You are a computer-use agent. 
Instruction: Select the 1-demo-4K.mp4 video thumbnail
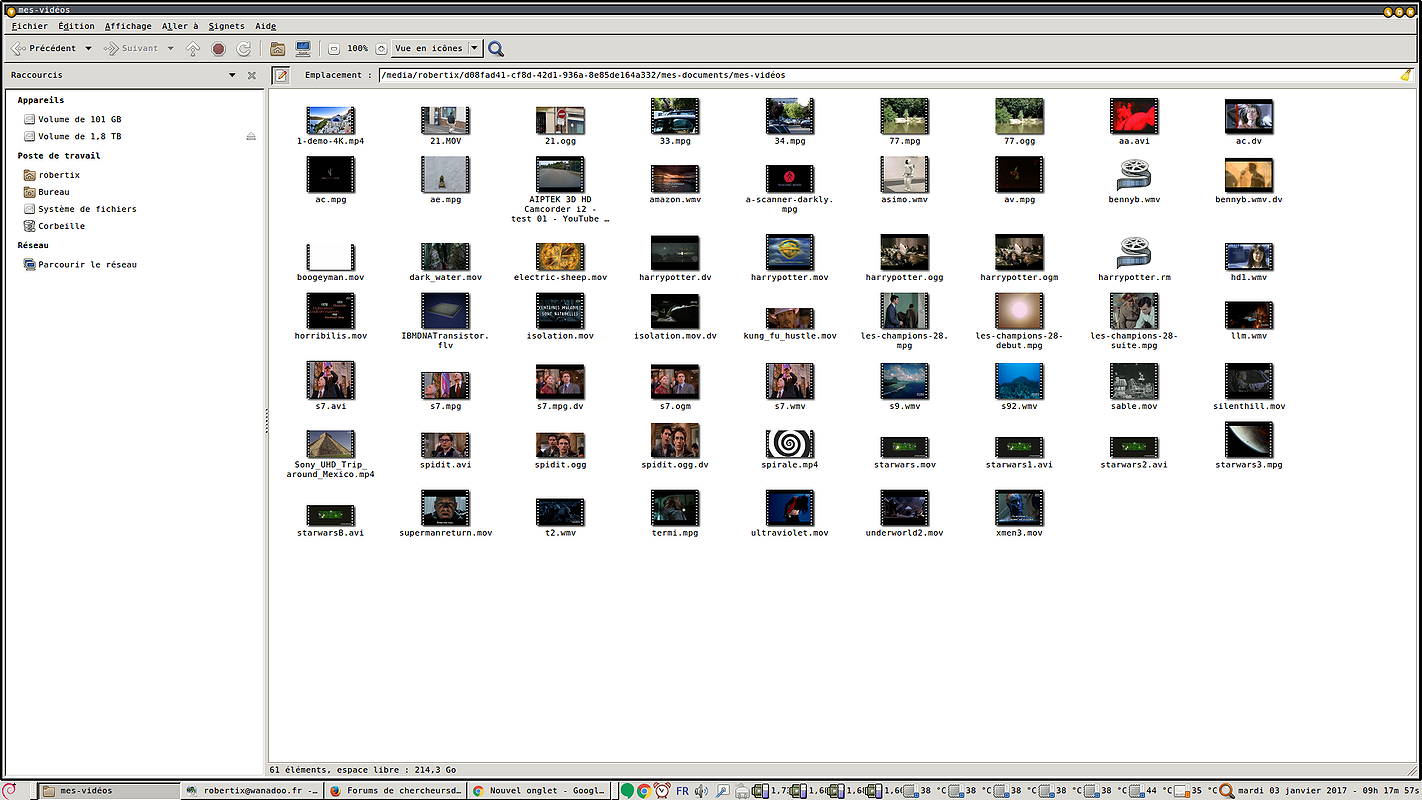[x=330, y=120]
